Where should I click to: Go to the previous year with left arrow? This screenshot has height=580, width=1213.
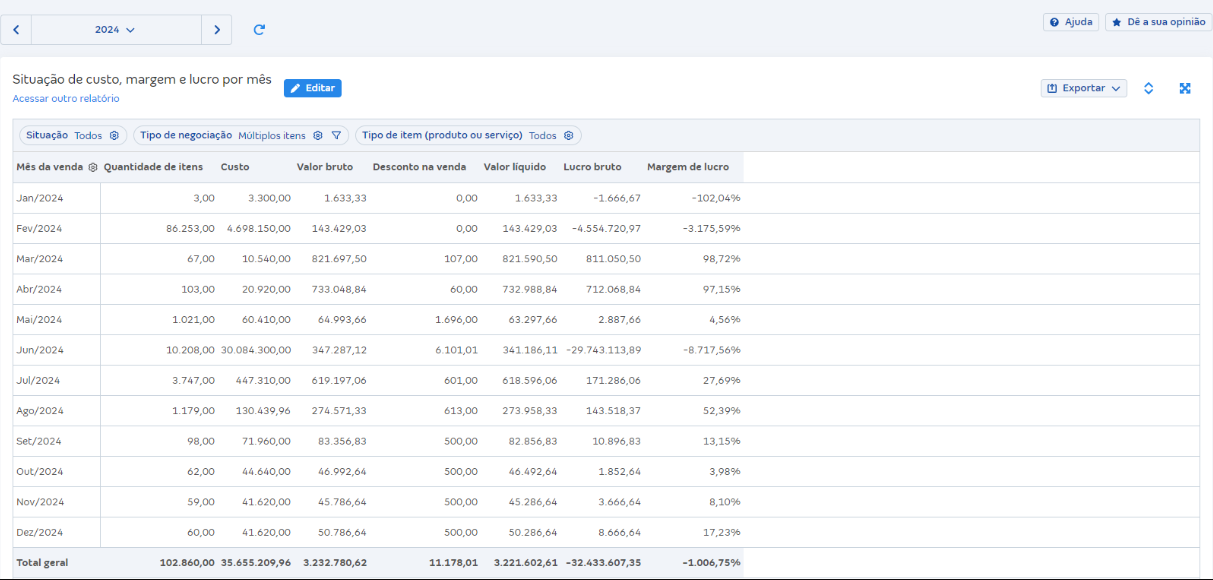16,30
